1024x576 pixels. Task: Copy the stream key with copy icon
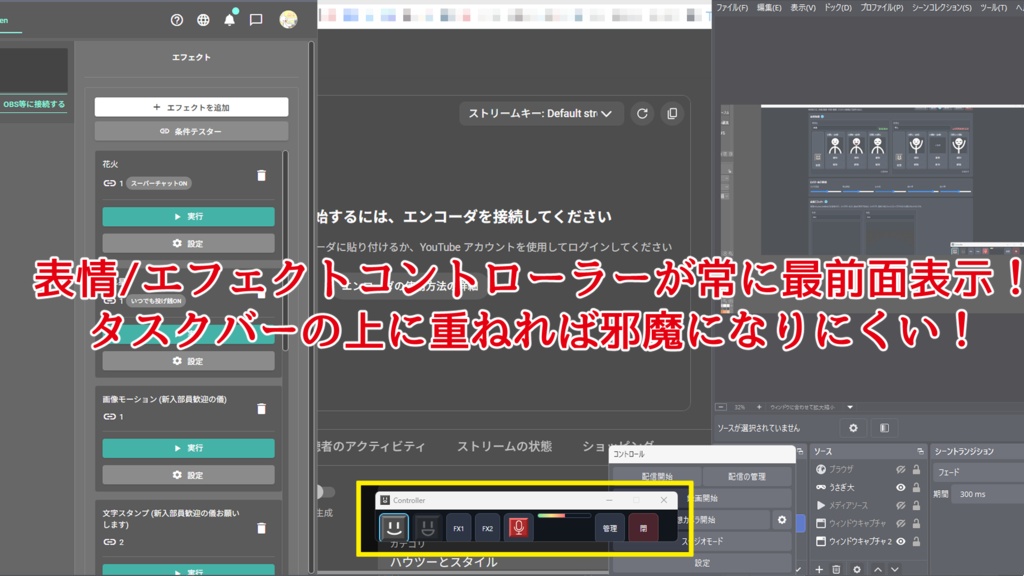click(672, 114)
